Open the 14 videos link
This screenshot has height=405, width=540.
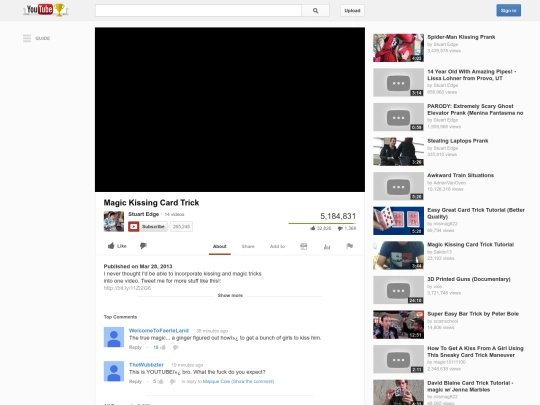(x=174, y=214)
